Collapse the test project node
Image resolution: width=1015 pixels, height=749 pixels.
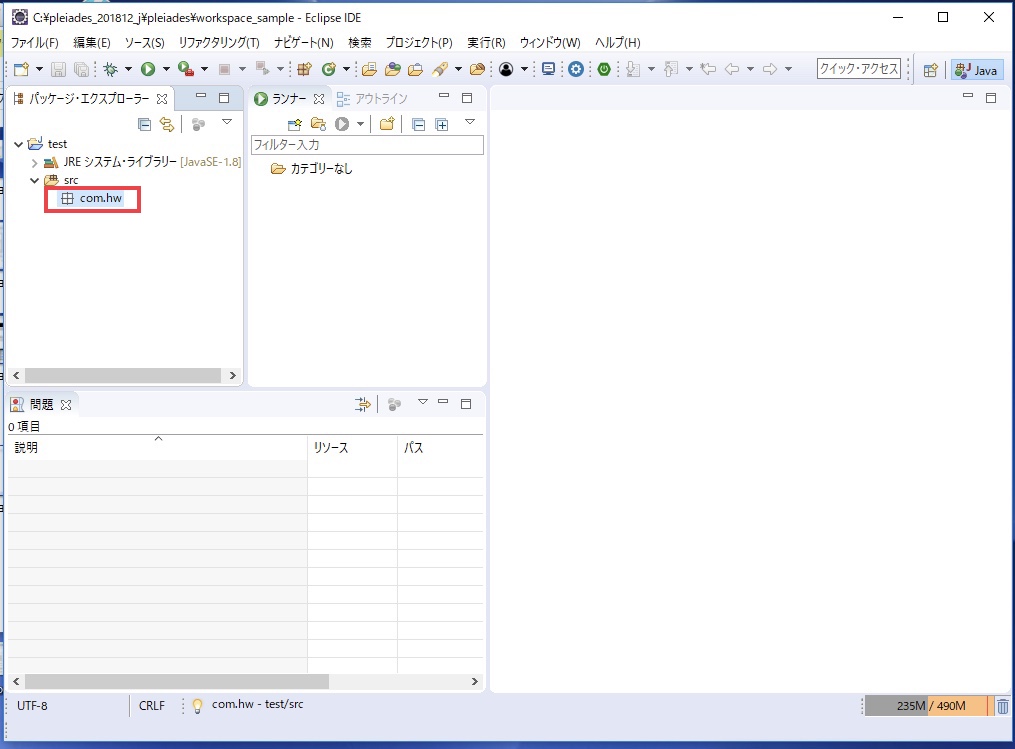coord(19,144)
